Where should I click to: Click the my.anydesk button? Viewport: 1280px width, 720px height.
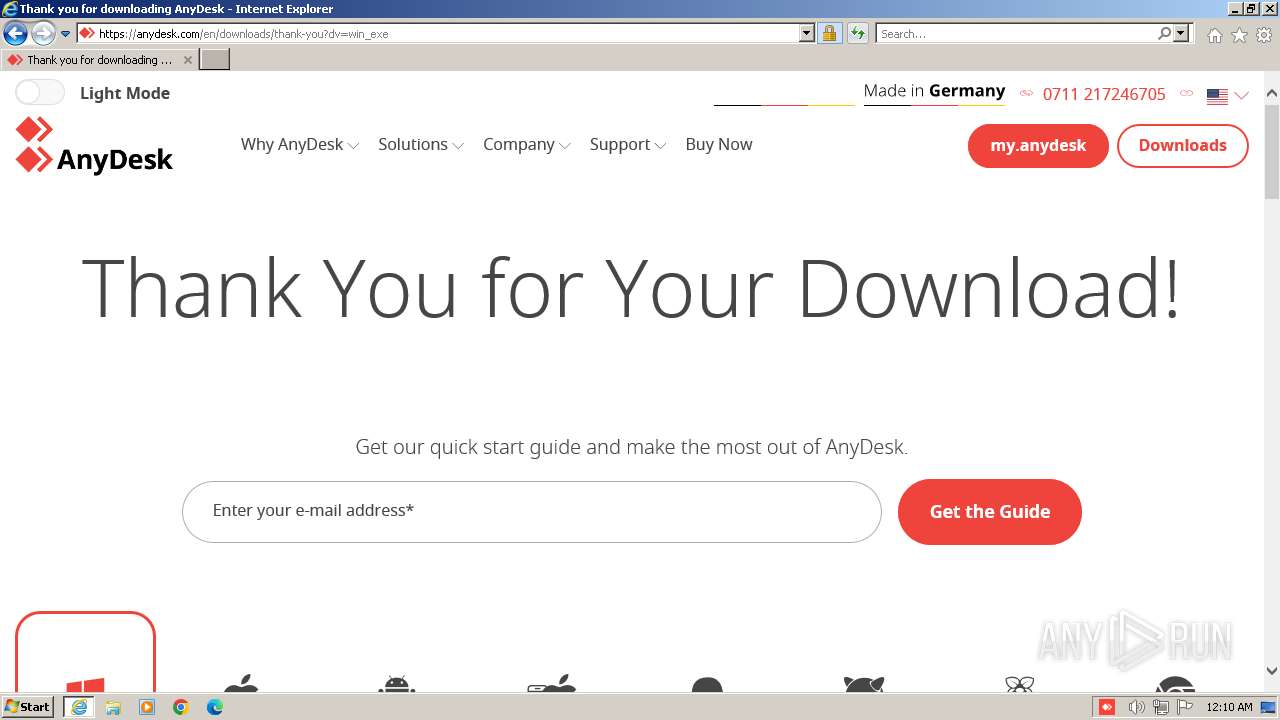click(x=1038, y=146)
